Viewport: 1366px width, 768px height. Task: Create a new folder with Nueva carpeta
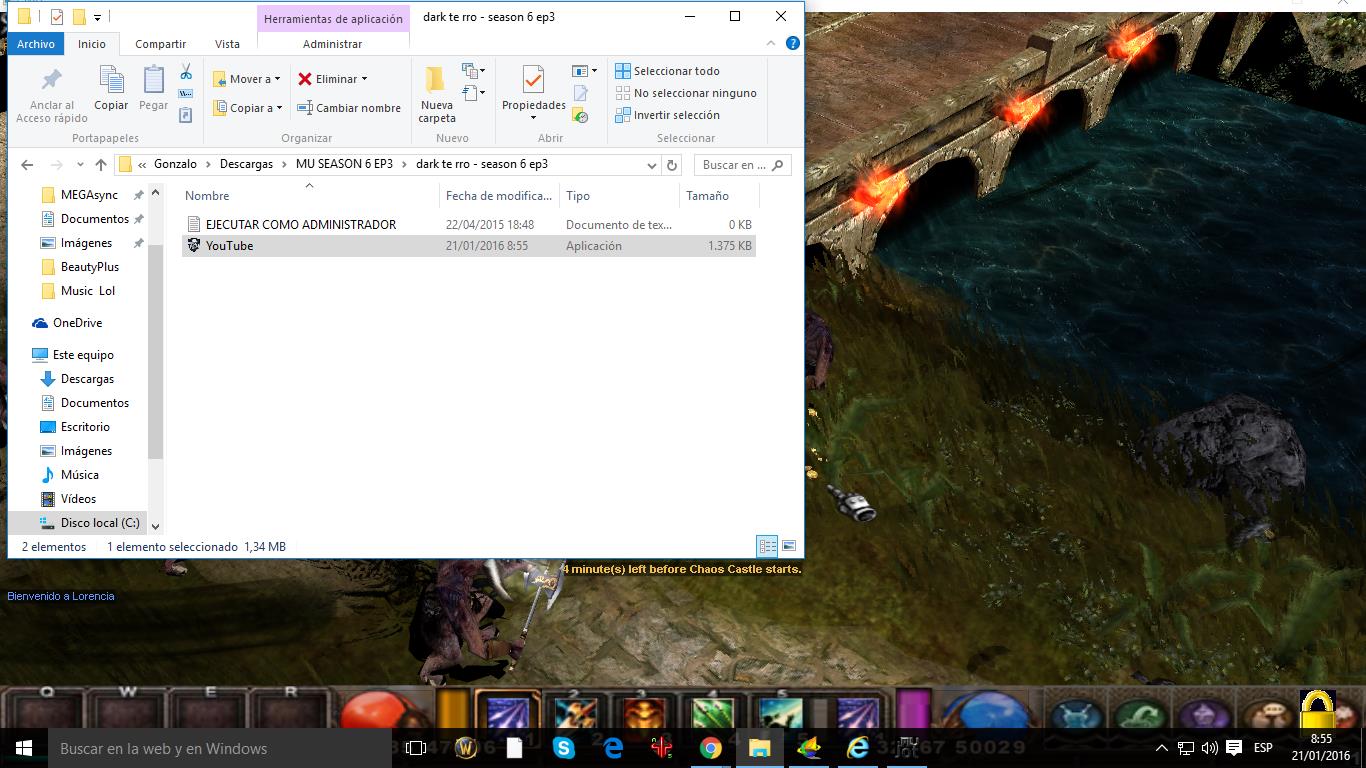click(x=437, y=95)
